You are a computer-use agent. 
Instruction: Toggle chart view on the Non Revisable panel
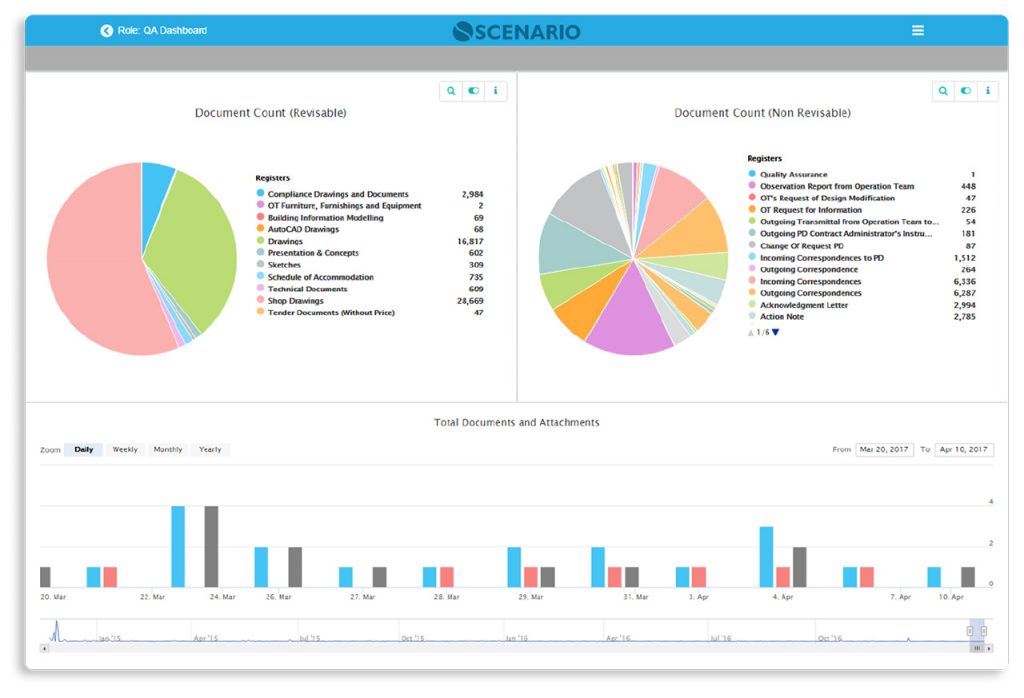(965, 90)
